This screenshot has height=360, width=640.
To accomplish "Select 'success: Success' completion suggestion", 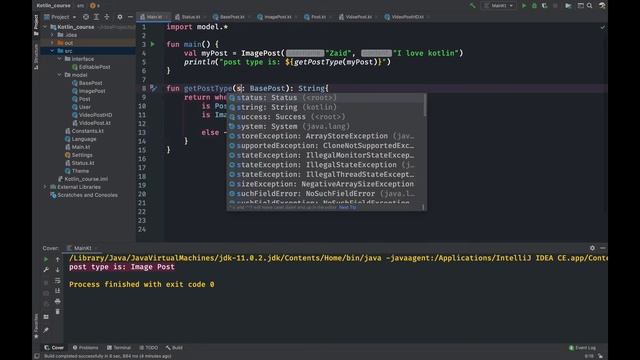I will 325,117.
